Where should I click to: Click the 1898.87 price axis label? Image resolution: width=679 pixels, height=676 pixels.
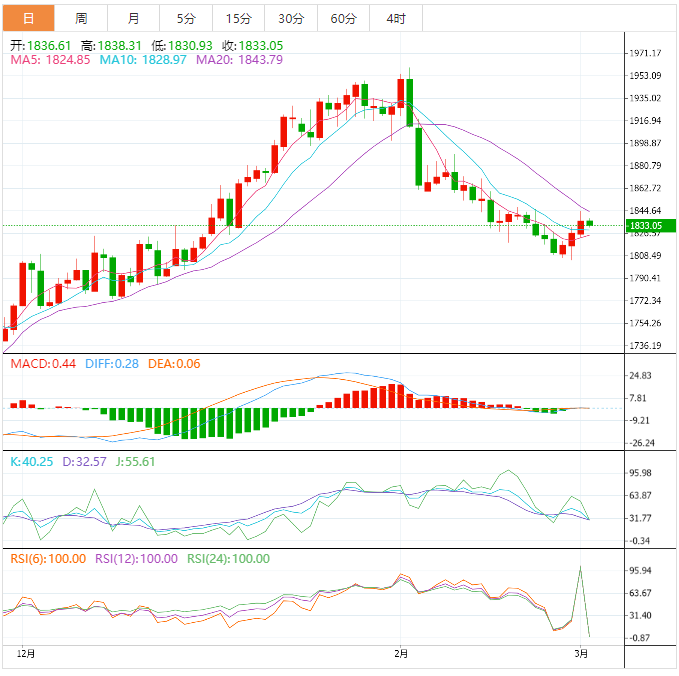[x=645, y=143]
